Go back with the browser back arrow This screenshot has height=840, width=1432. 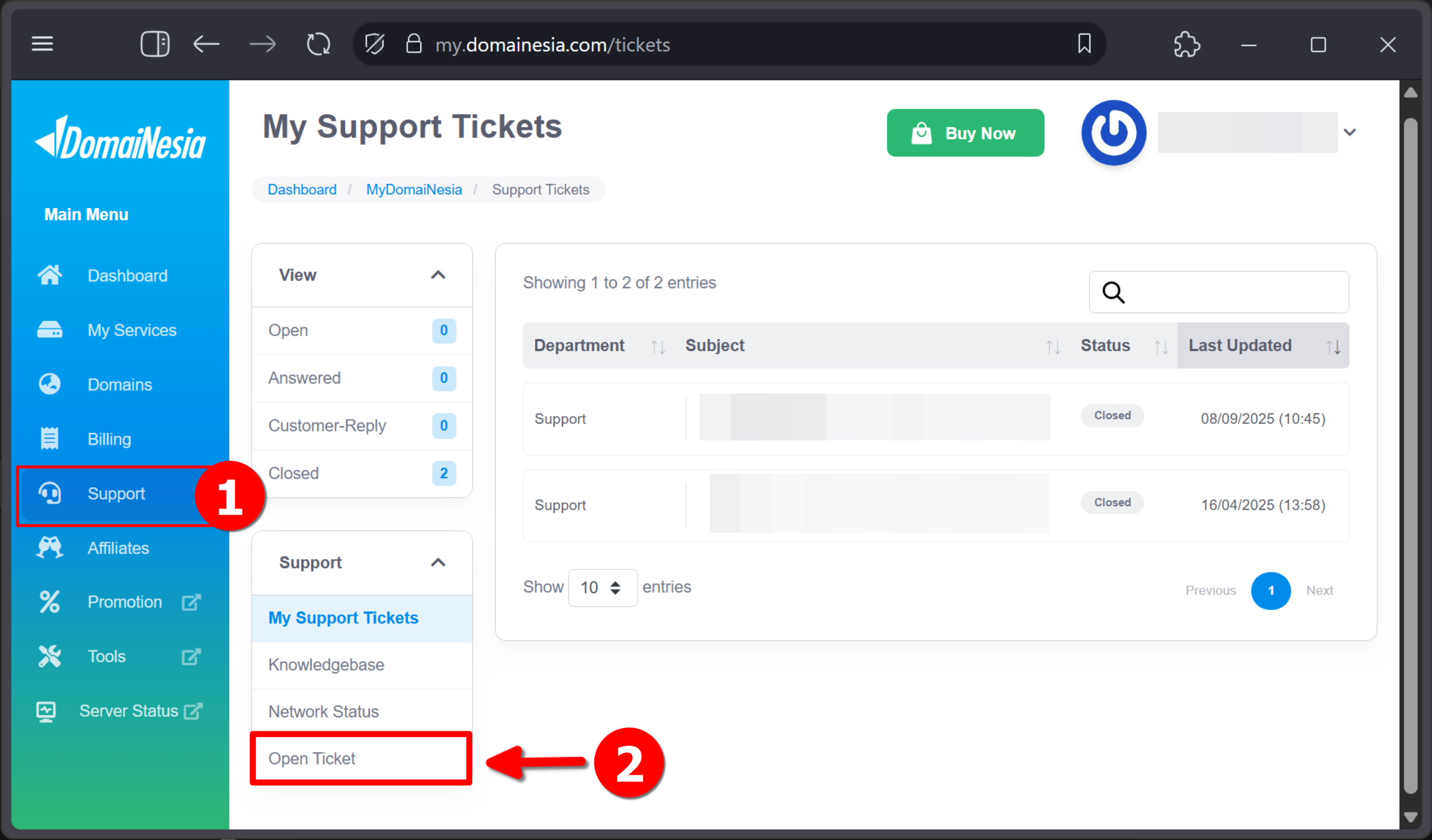click(x=206, y=44)
